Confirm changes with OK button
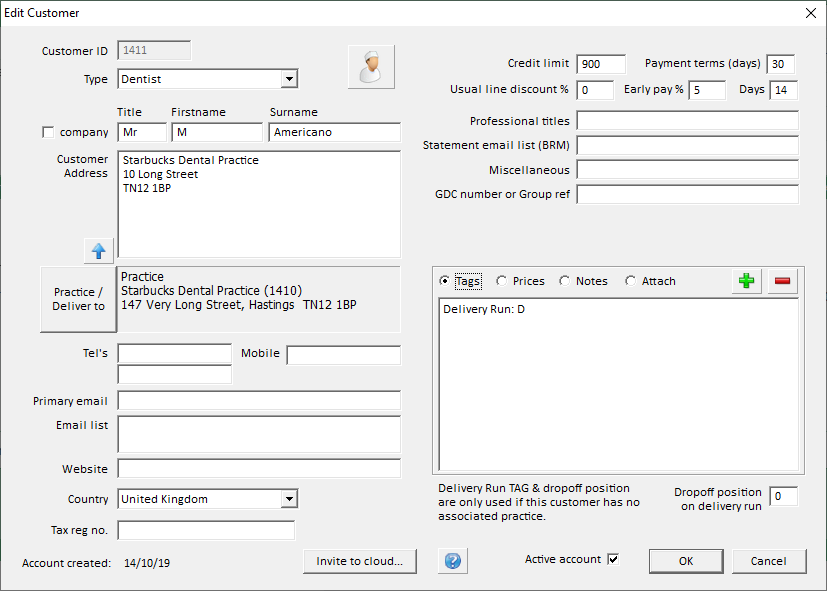 (x=686, y=561)
